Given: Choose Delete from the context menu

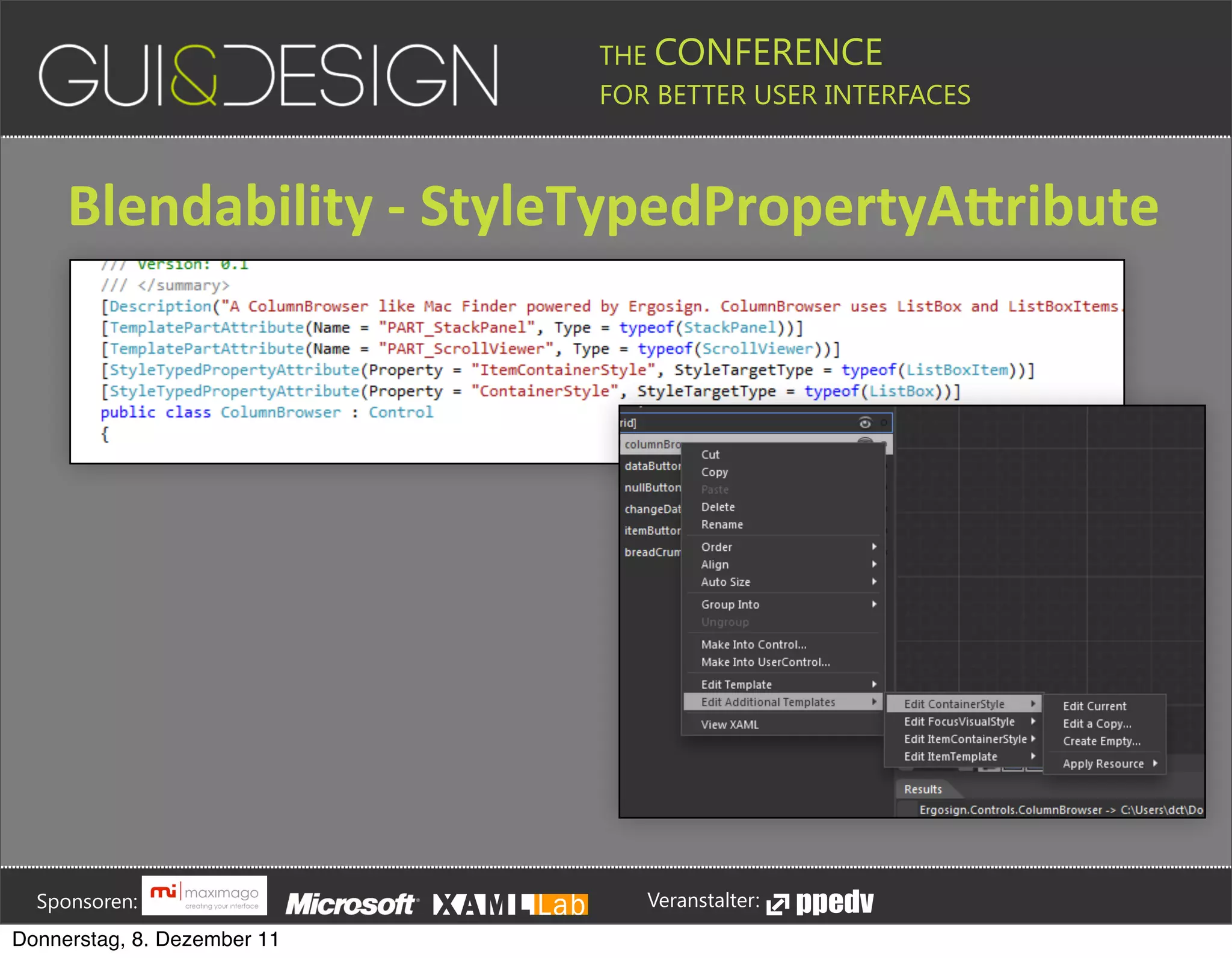Looking at the screenshot, I should tap(783, 507).
